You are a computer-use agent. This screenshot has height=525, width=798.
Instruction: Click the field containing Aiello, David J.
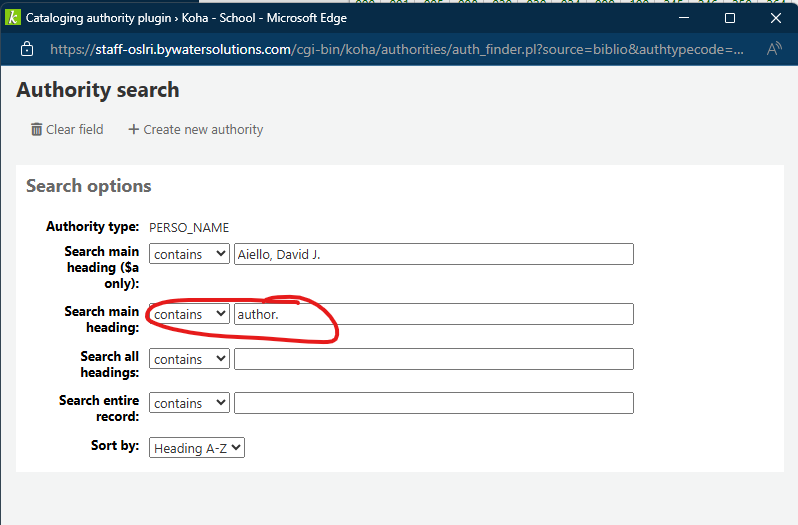(x=433, y=254)
